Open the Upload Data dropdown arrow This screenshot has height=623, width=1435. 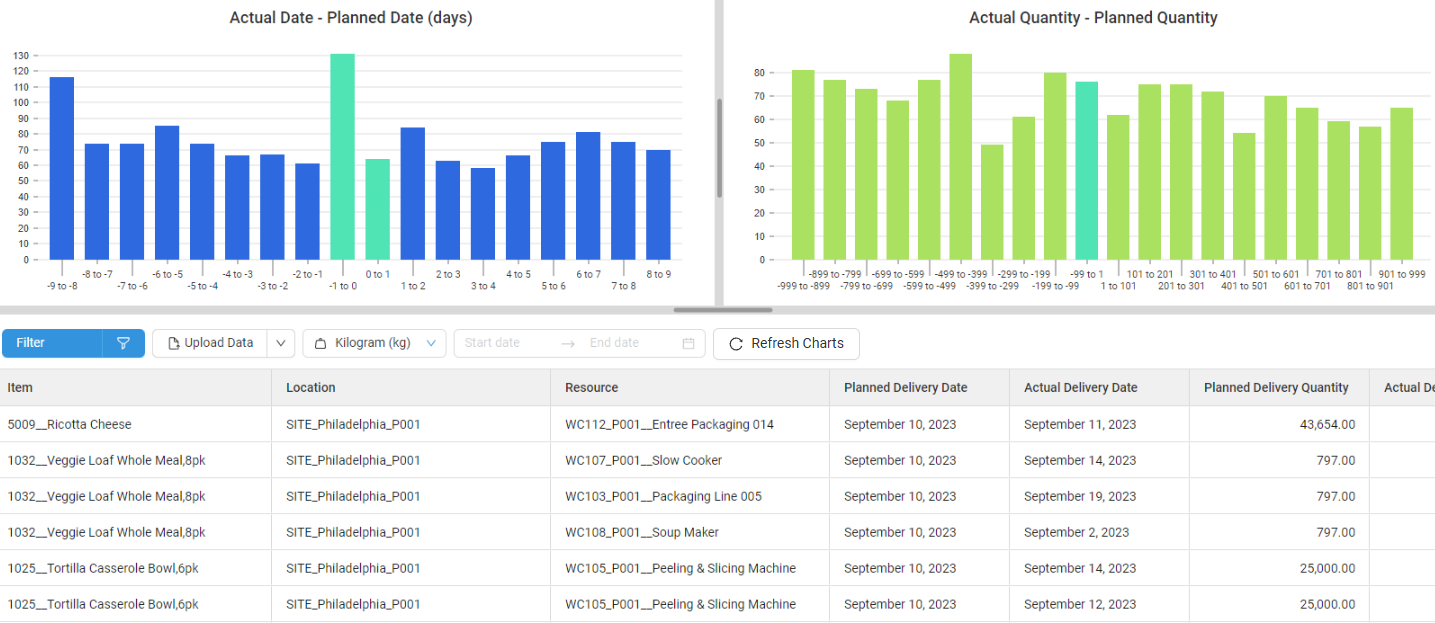click(x=281, y=343)
